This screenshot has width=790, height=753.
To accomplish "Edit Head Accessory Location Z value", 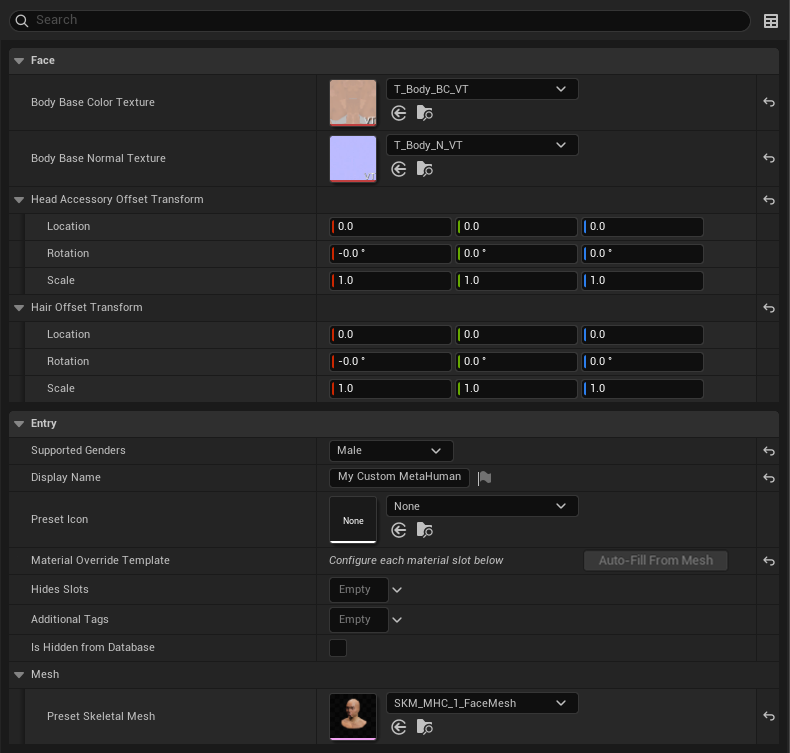I will (642, 227).
